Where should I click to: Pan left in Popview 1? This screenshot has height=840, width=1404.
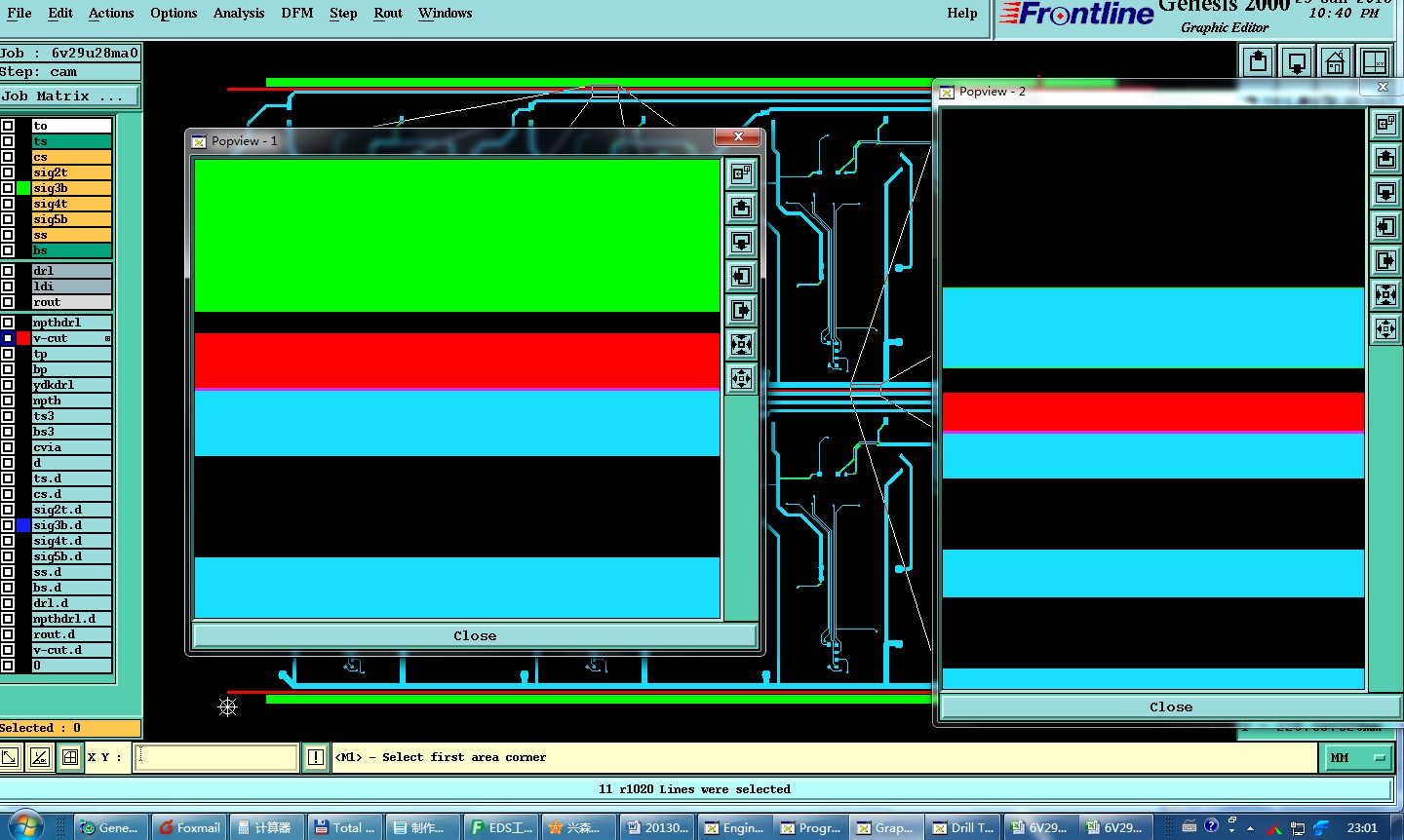point(742,276)
